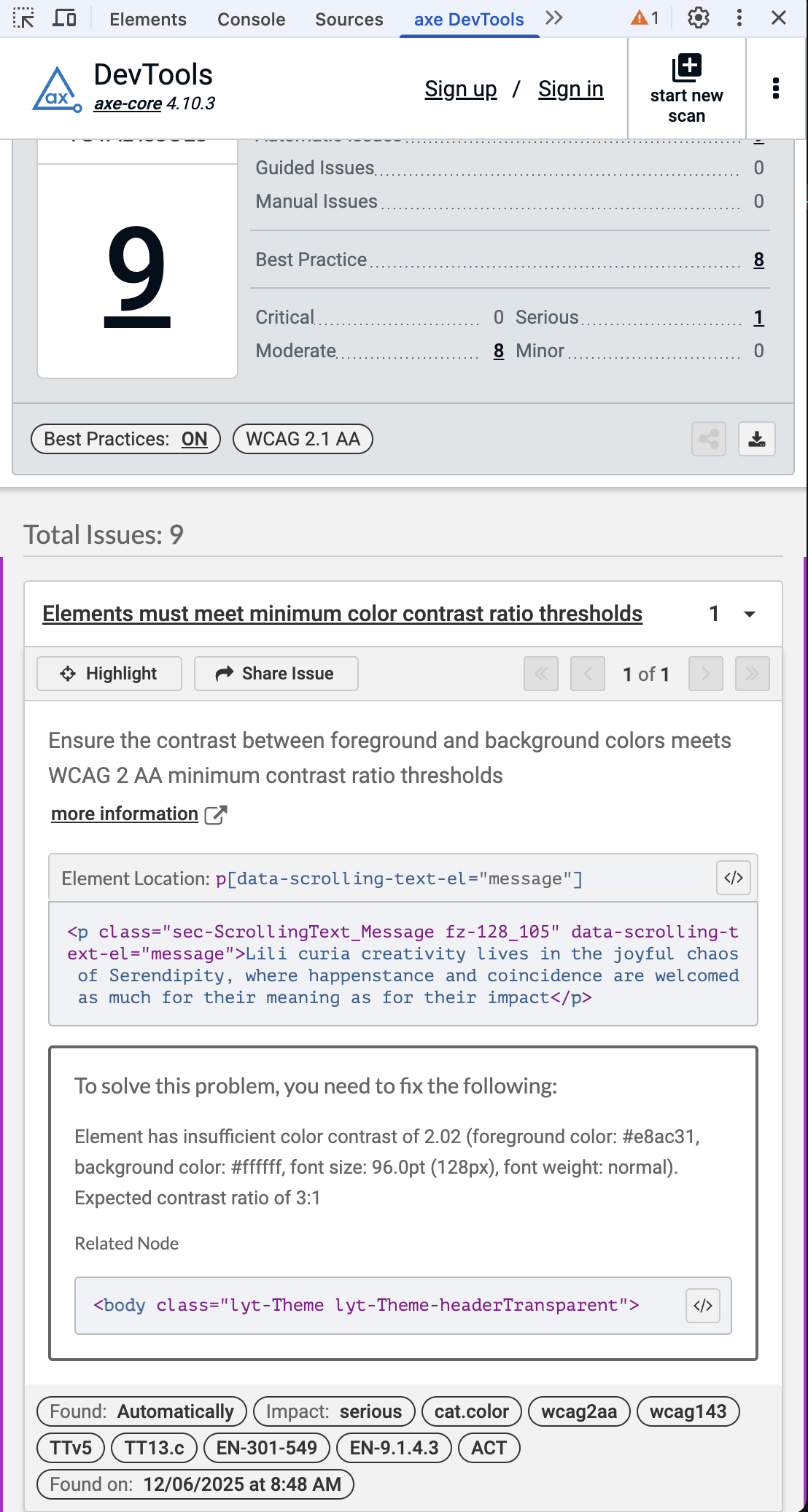Click the Share Issue button
The width and height of the screenshot is (808, 1512).
276,674
